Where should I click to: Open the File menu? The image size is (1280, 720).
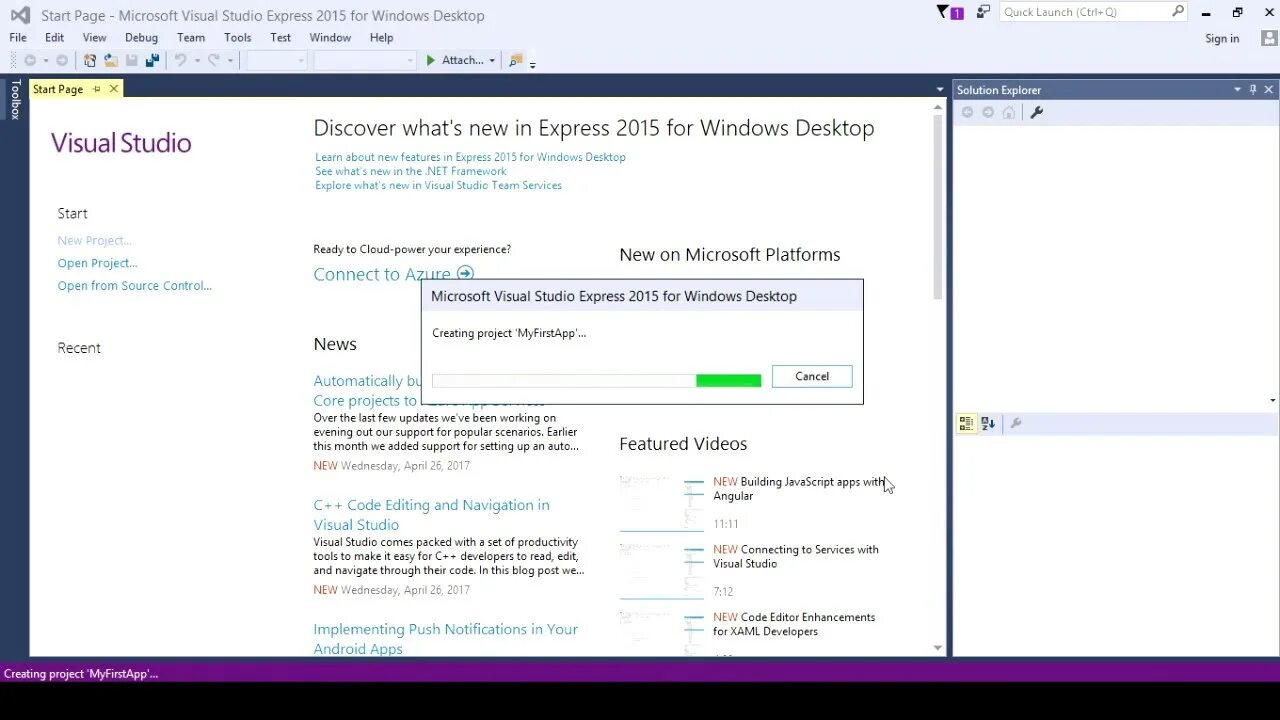(18, 38)
